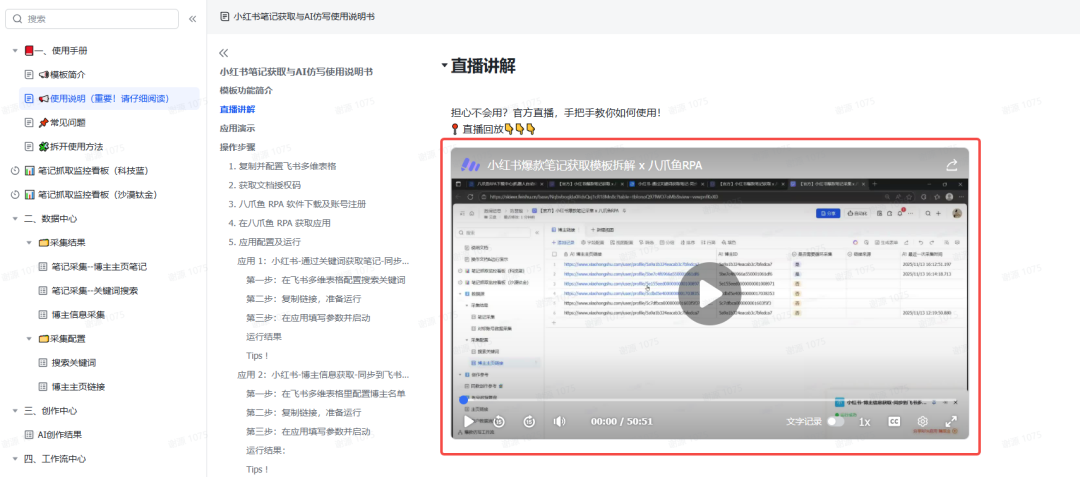Open 使用说明（重要！请仔细阅读）page
This screenshot has width=1080, height=477.
click(x=110, y=98)
